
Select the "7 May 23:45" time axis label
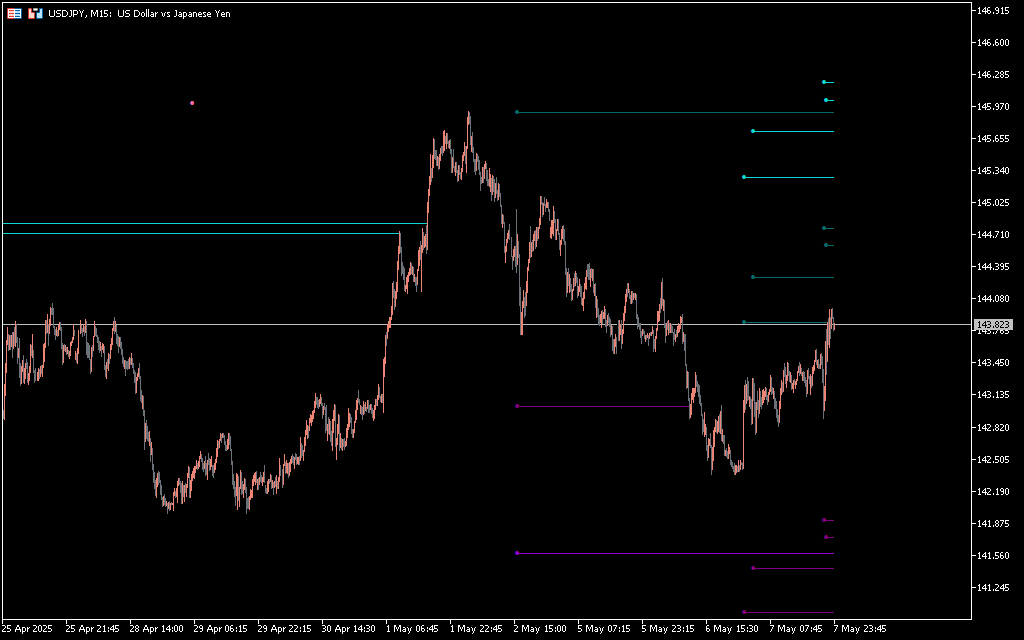click(x=860, y=629)
